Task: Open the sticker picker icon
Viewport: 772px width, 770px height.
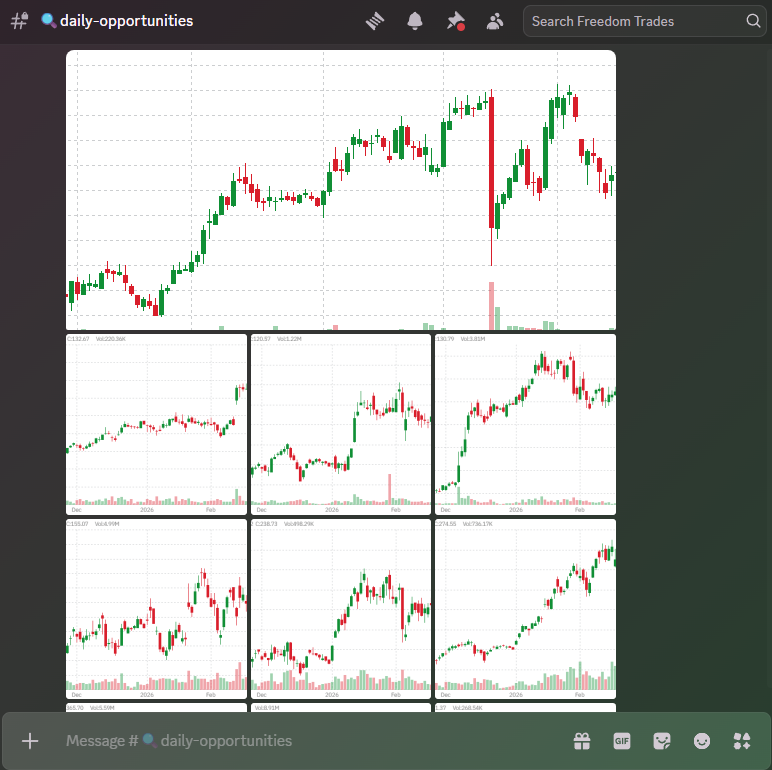Action: pos(662,741)
